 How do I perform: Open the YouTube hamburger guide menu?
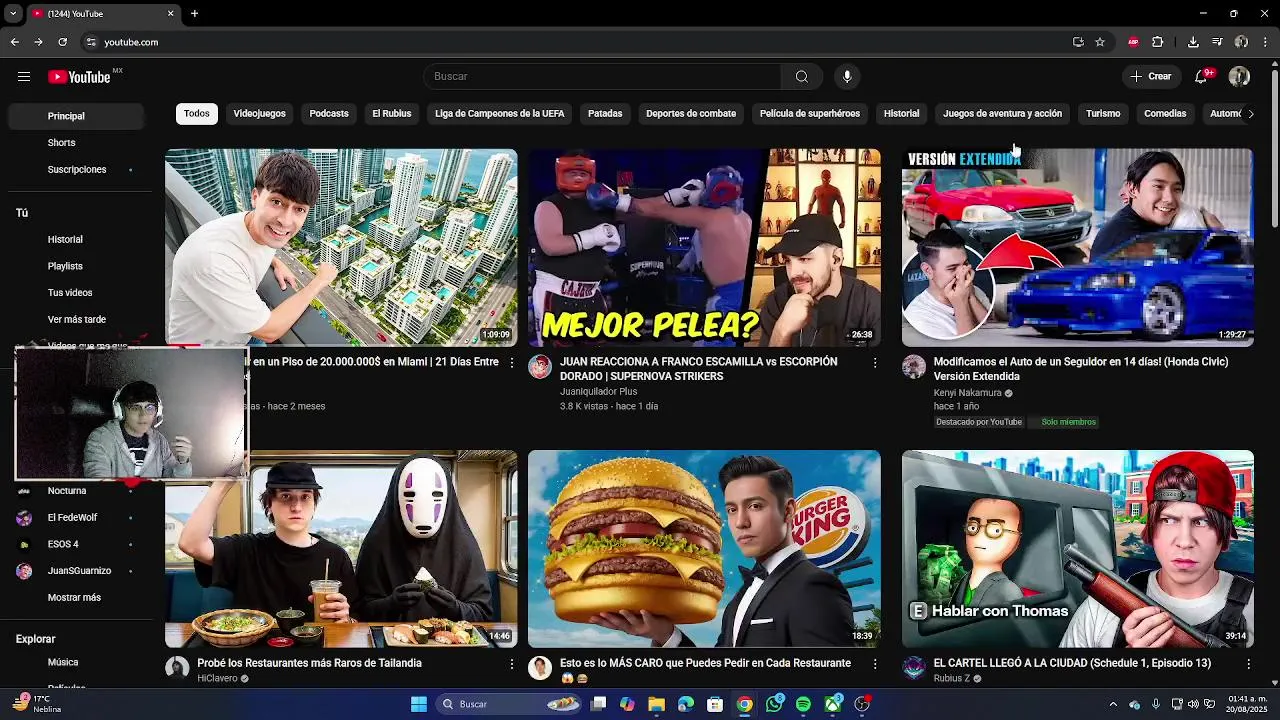coord(24,77)
